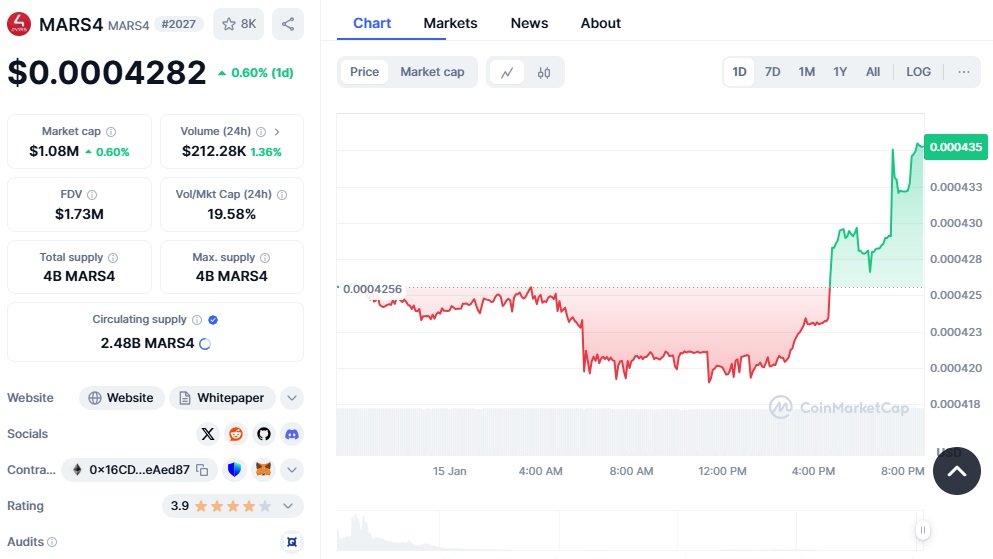Show info for Circulating supply
993x559 pixels.
(197, 320)
